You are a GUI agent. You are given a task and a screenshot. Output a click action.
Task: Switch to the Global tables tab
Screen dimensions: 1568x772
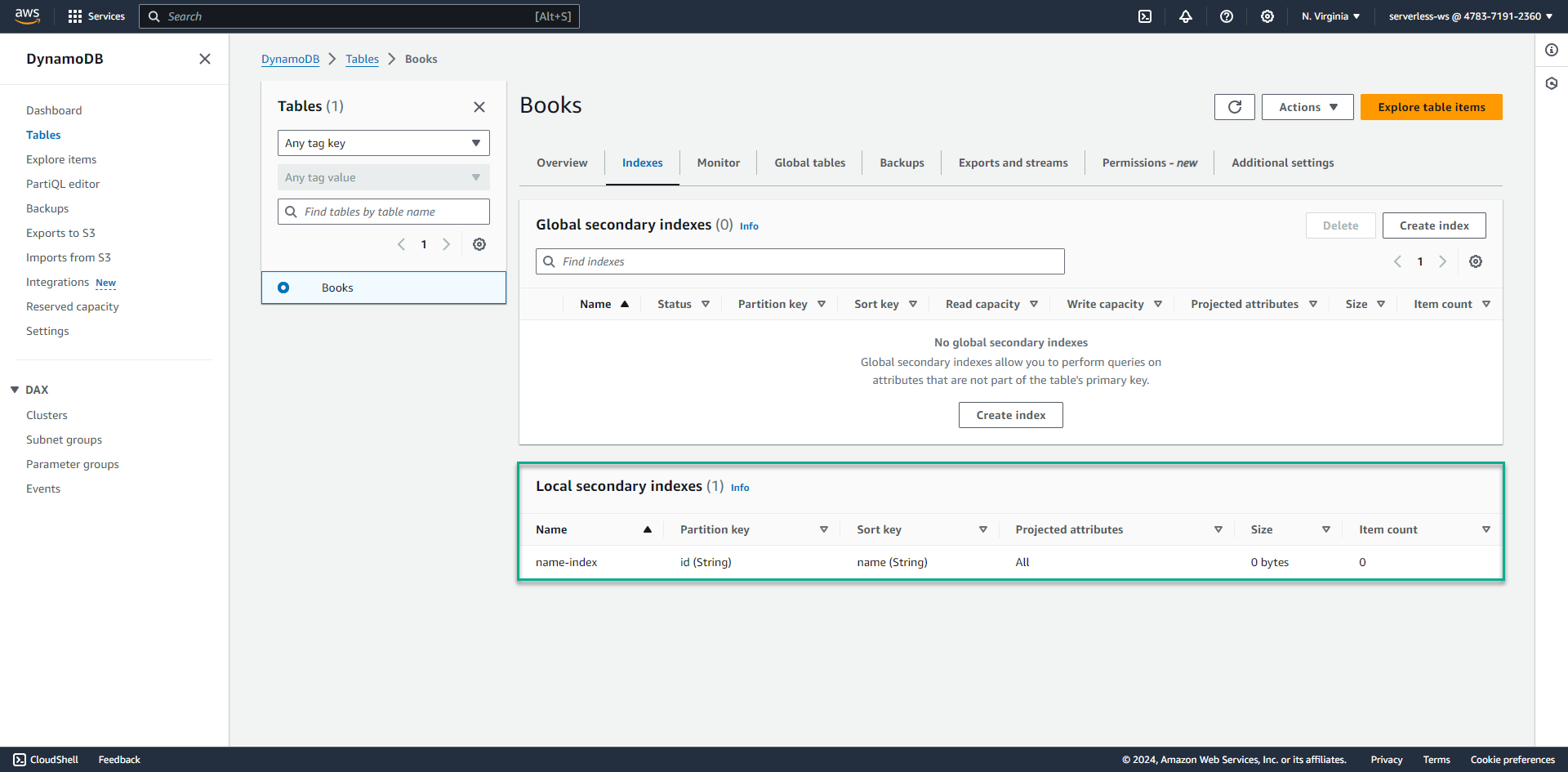pos(810,163)
